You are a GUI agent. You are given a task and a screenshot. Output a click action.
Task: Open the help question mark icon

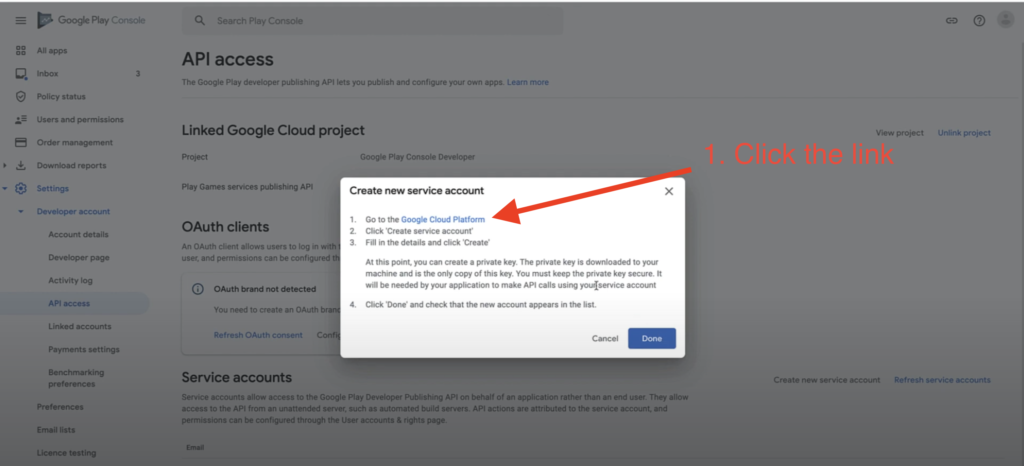(979, 21)
